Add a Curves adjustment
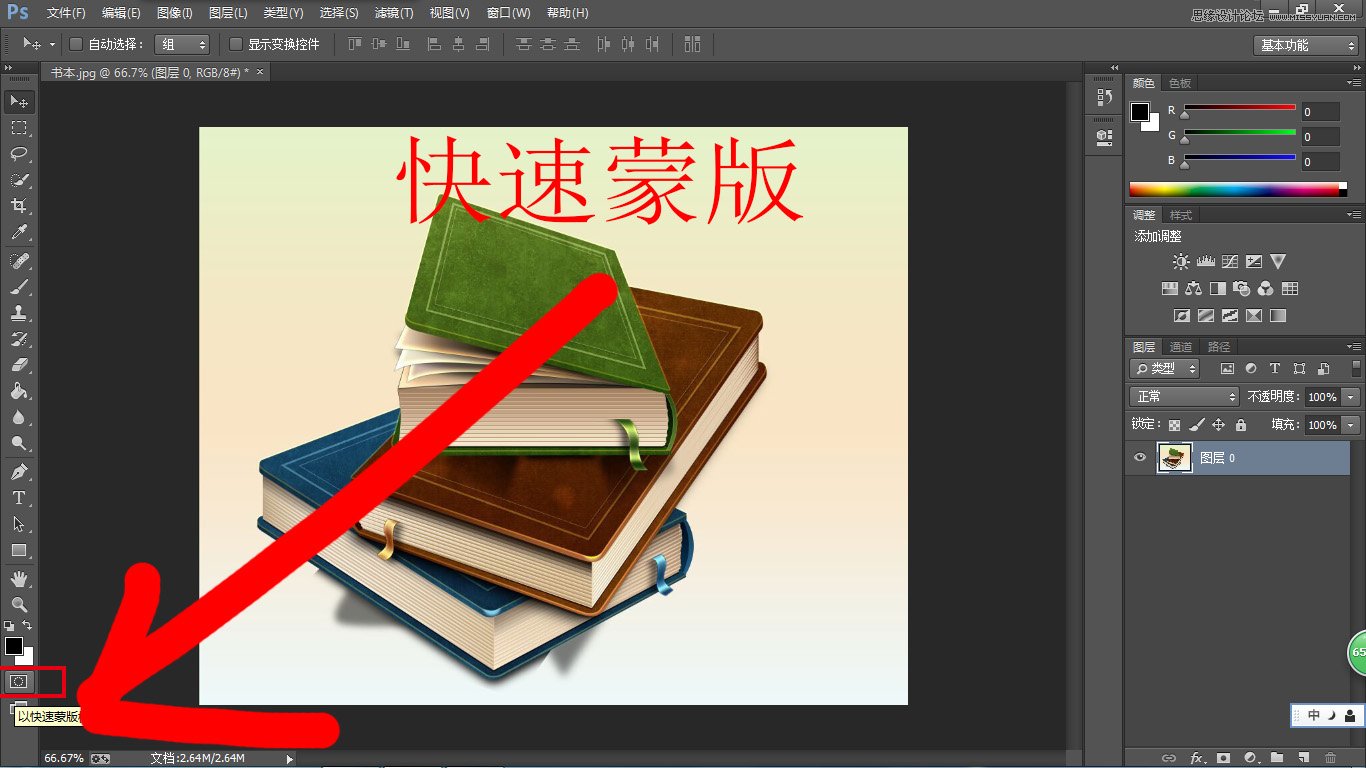Screen dimensions: 1366x768 point(1229,262)
